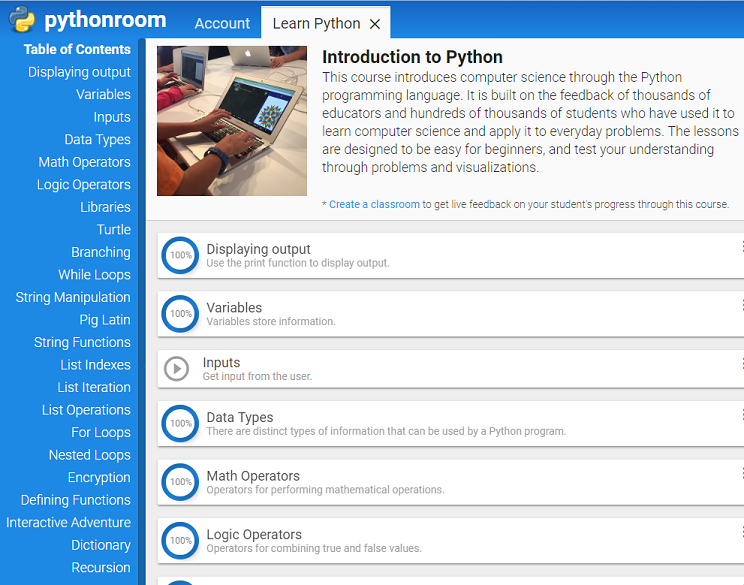The width and height of the screenshot is (744, 585).
Task: Go to Inputs in the sidebar
Action: coord(112,117)
